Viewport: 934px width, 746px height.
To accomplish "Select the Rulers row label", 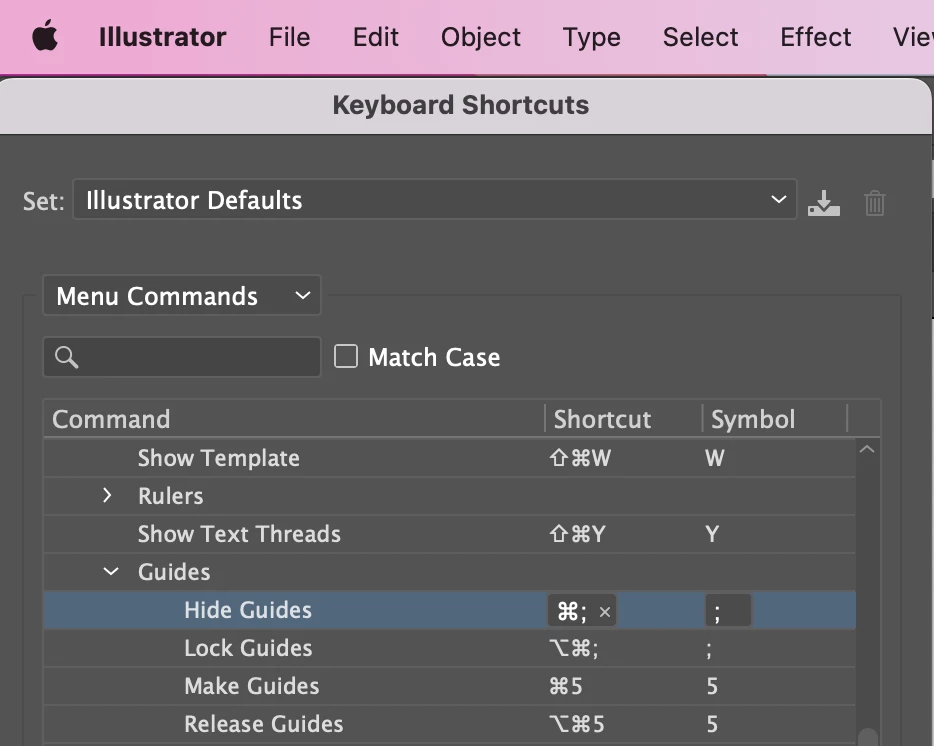I will 170,496.
